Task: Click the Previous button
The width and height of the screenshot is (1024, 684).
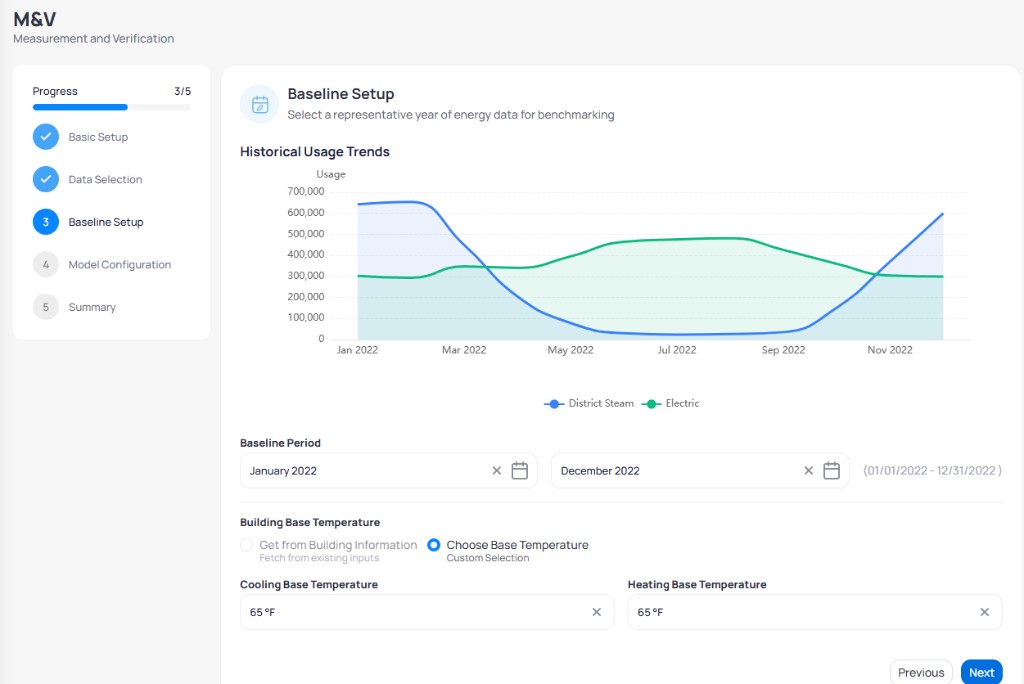Action: coord(921,672)
